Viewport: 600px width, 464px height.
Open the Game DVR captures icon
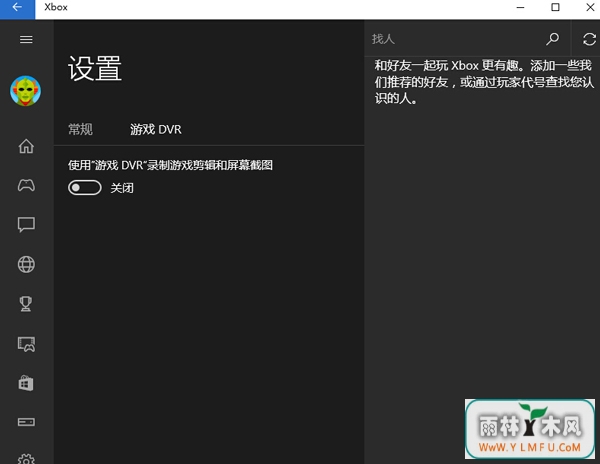26,344
